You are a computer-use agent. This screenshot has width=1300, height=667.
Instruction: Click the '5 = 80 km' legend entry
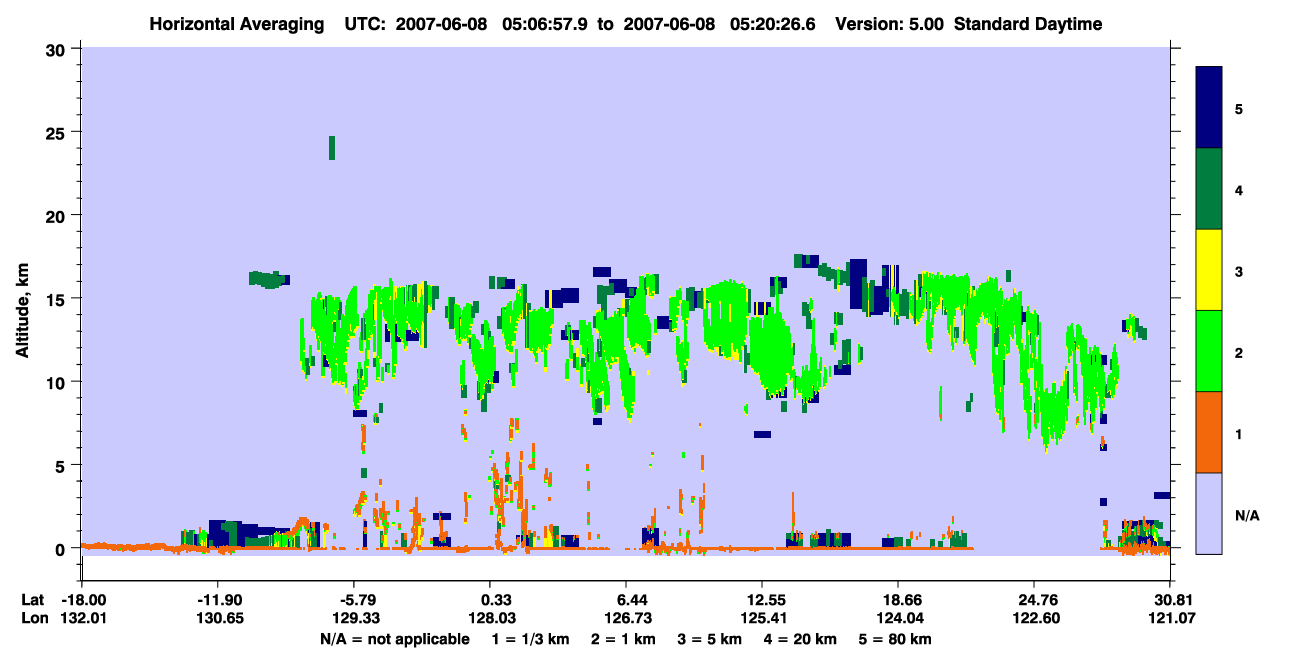point(897,639)
